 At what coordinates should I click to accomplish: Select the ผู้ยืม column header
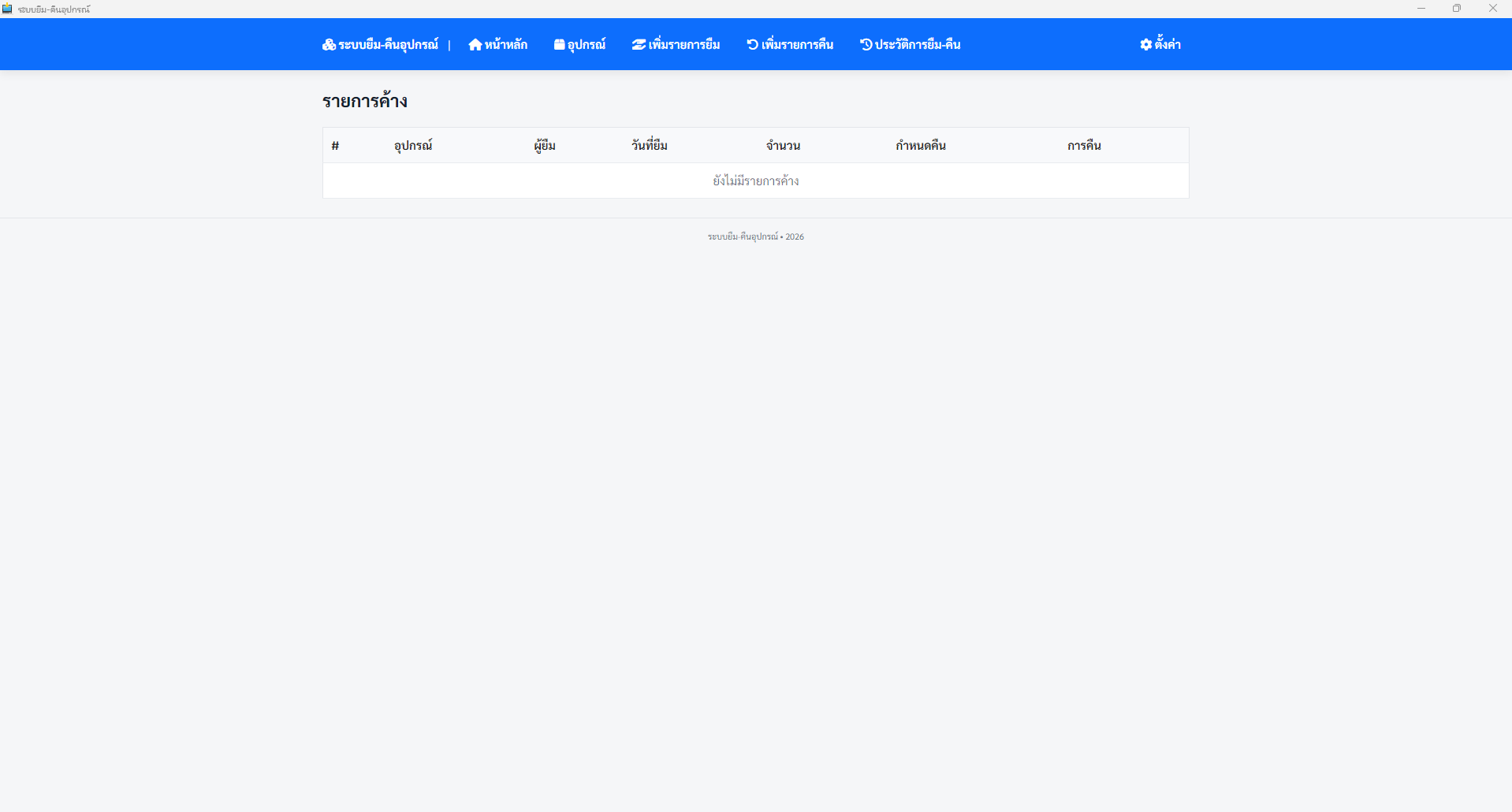pyautogui.click(x=544, y=146)
